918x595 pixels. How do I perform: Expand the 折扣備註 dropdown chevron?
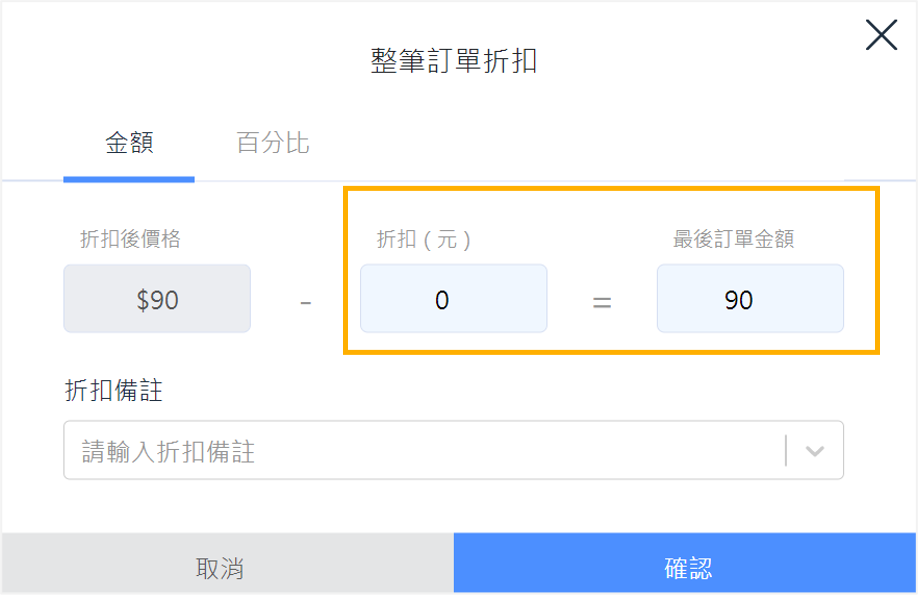[814, 450]
